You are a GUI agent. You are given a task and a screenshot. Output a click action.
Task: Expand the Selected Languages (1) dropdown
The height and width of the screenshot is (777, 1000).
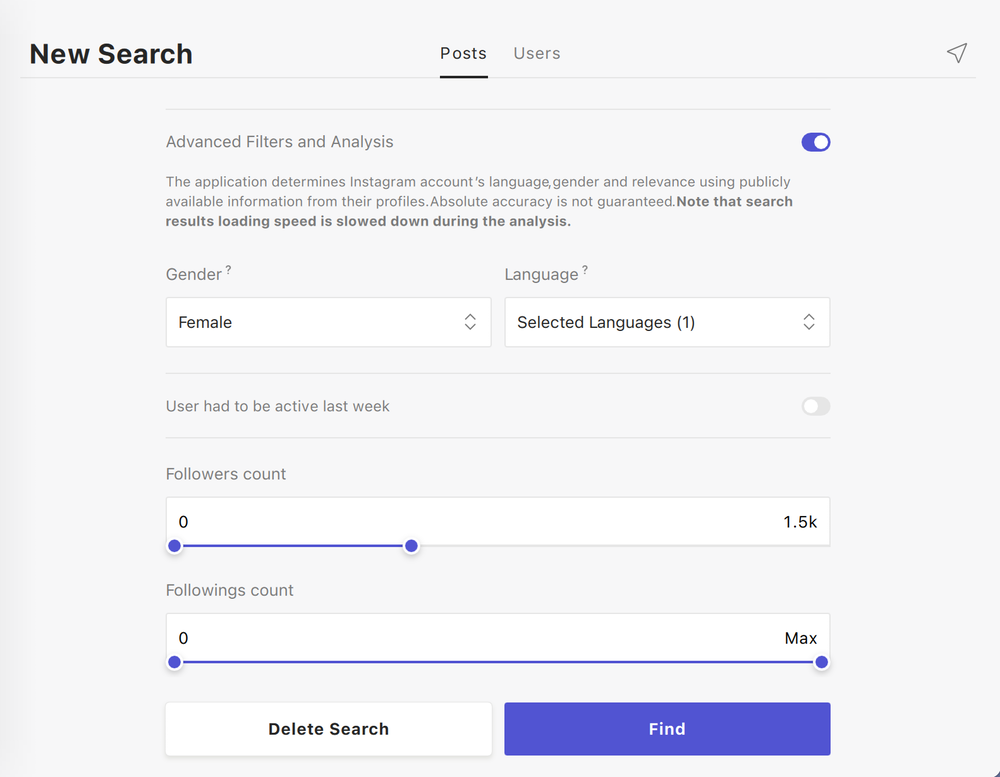point(666,322)
